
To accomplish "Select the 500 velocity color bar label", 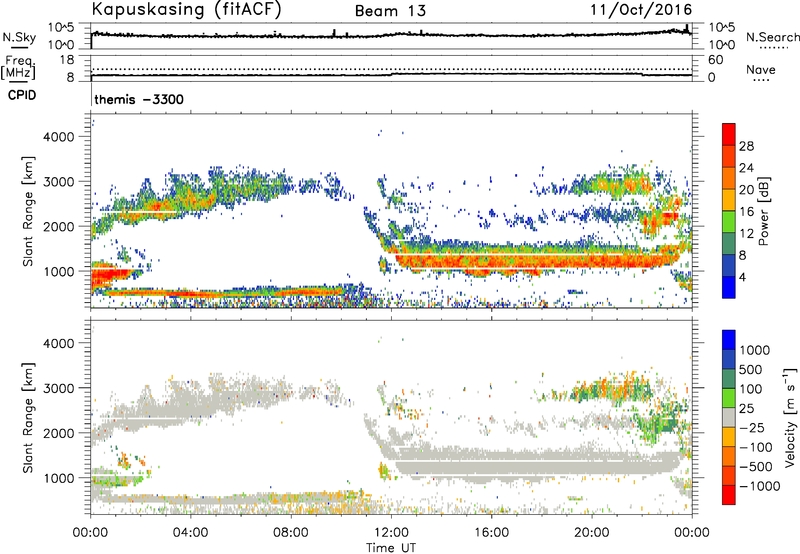I will point(751,369).
